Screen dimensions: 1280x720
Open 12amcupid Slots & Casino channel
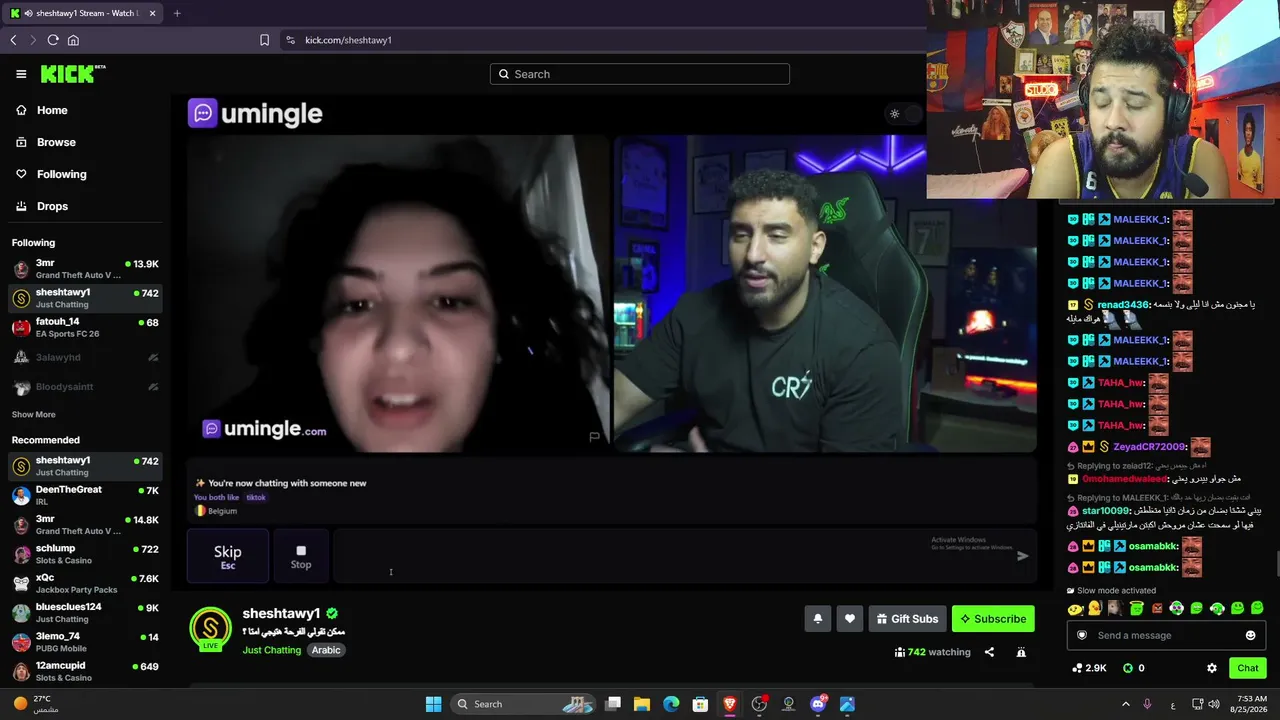[x=85, y=671]
